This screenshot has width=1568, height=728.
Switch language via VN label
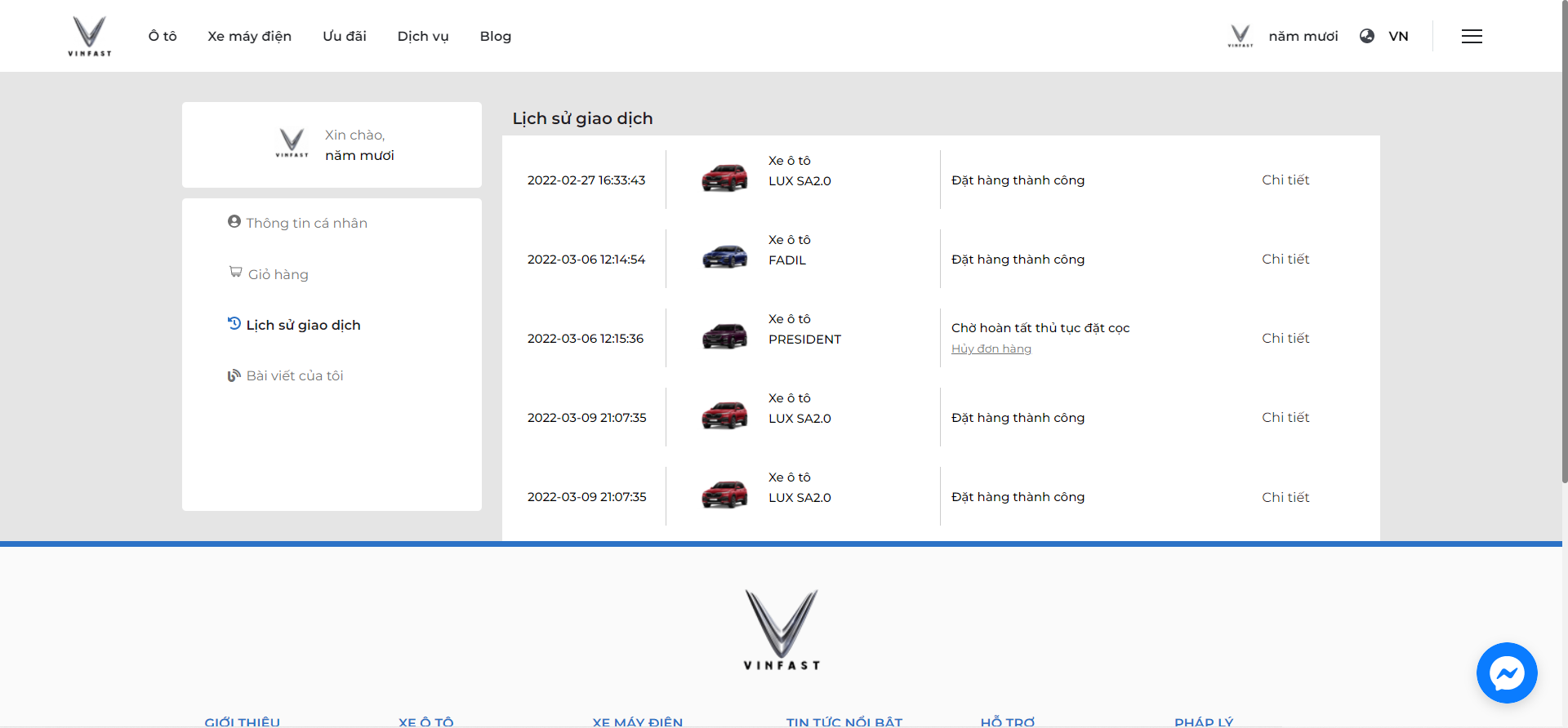[x=1398, y=36]
